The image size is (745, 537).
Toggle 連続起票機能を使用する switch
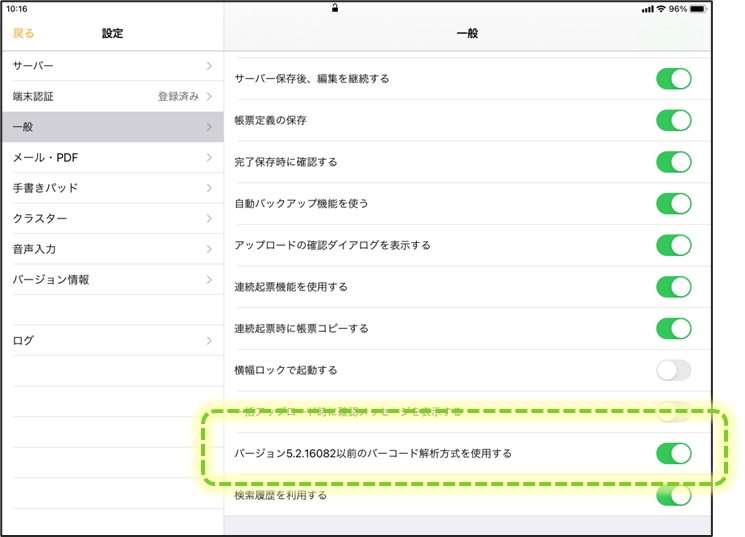click(x=674, y=287)
